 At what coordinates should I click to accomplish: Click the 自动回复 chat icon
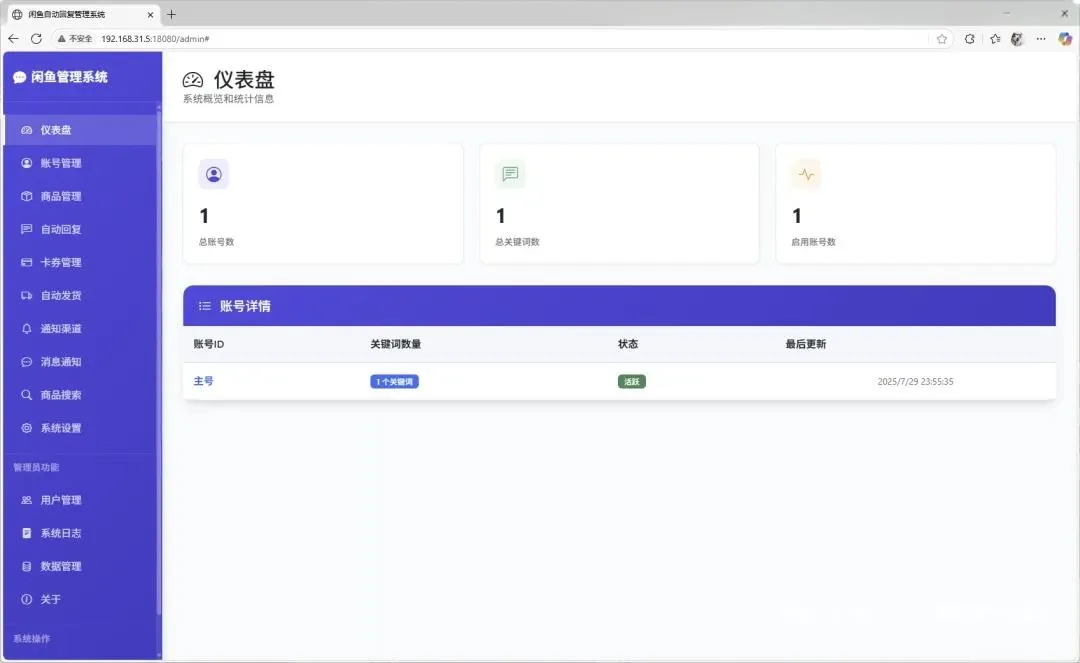[x=26, y=229]
